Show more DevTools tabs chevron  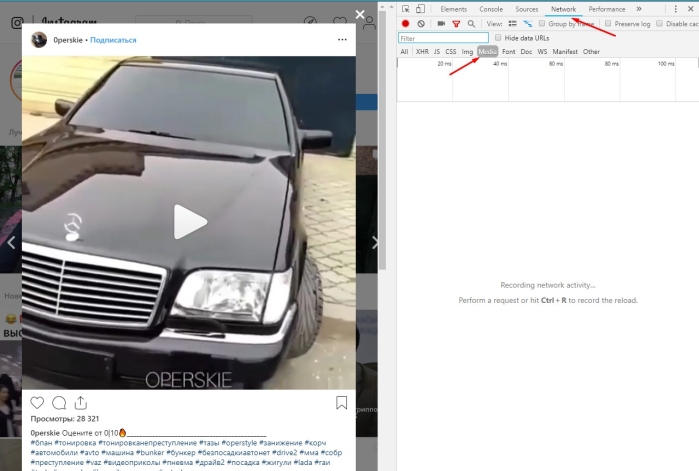point(639,9)
